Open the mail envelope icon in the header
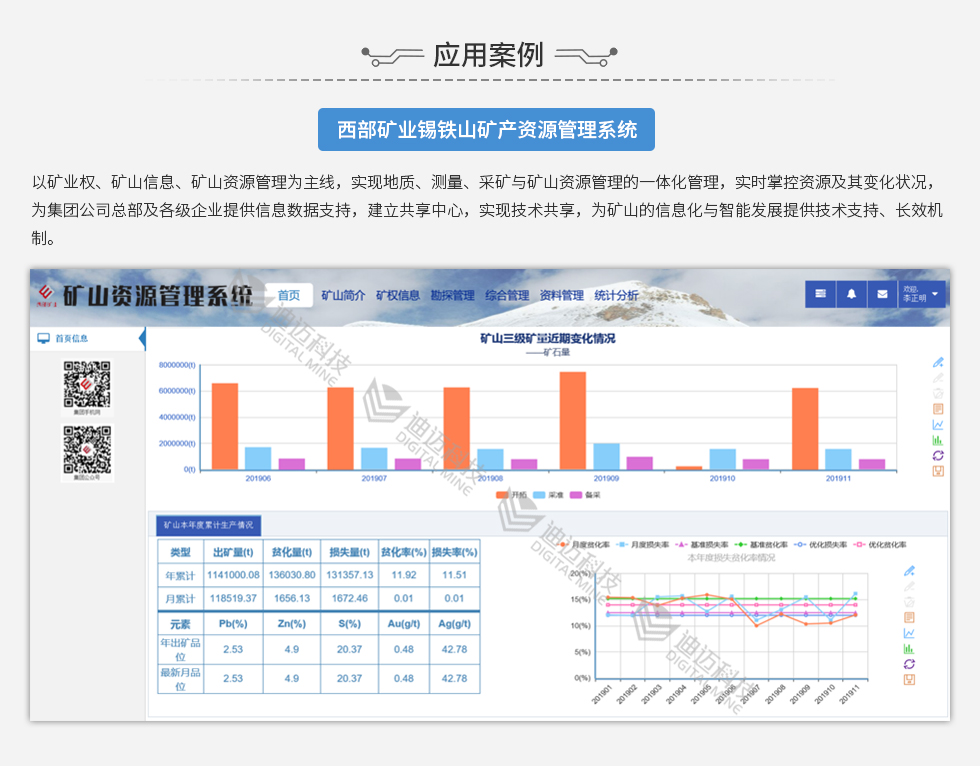 pyautogui.click(x=880, y=294)
